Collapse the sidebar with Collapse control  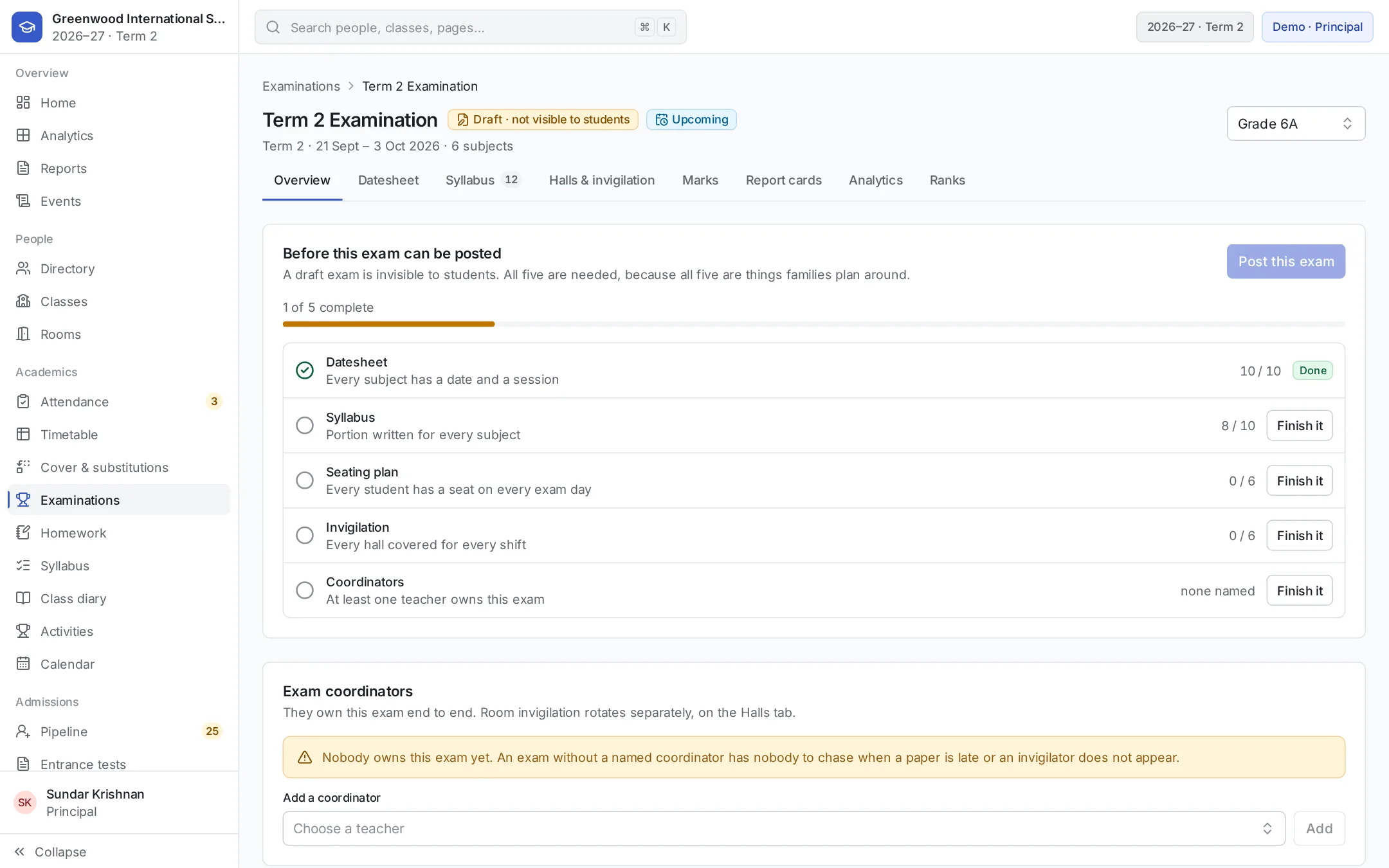click(x=50, y=852)
